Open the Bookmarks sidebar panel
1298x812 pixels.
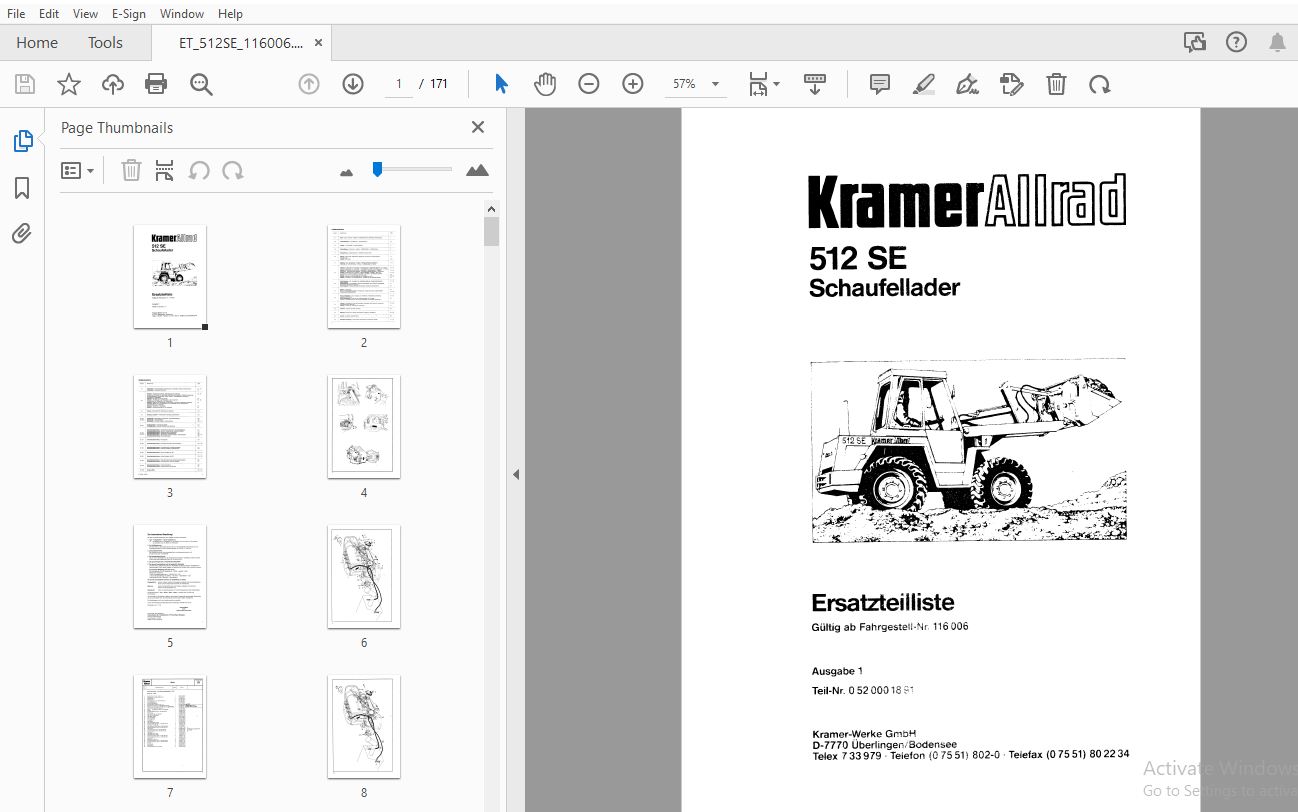coord(22,188)
